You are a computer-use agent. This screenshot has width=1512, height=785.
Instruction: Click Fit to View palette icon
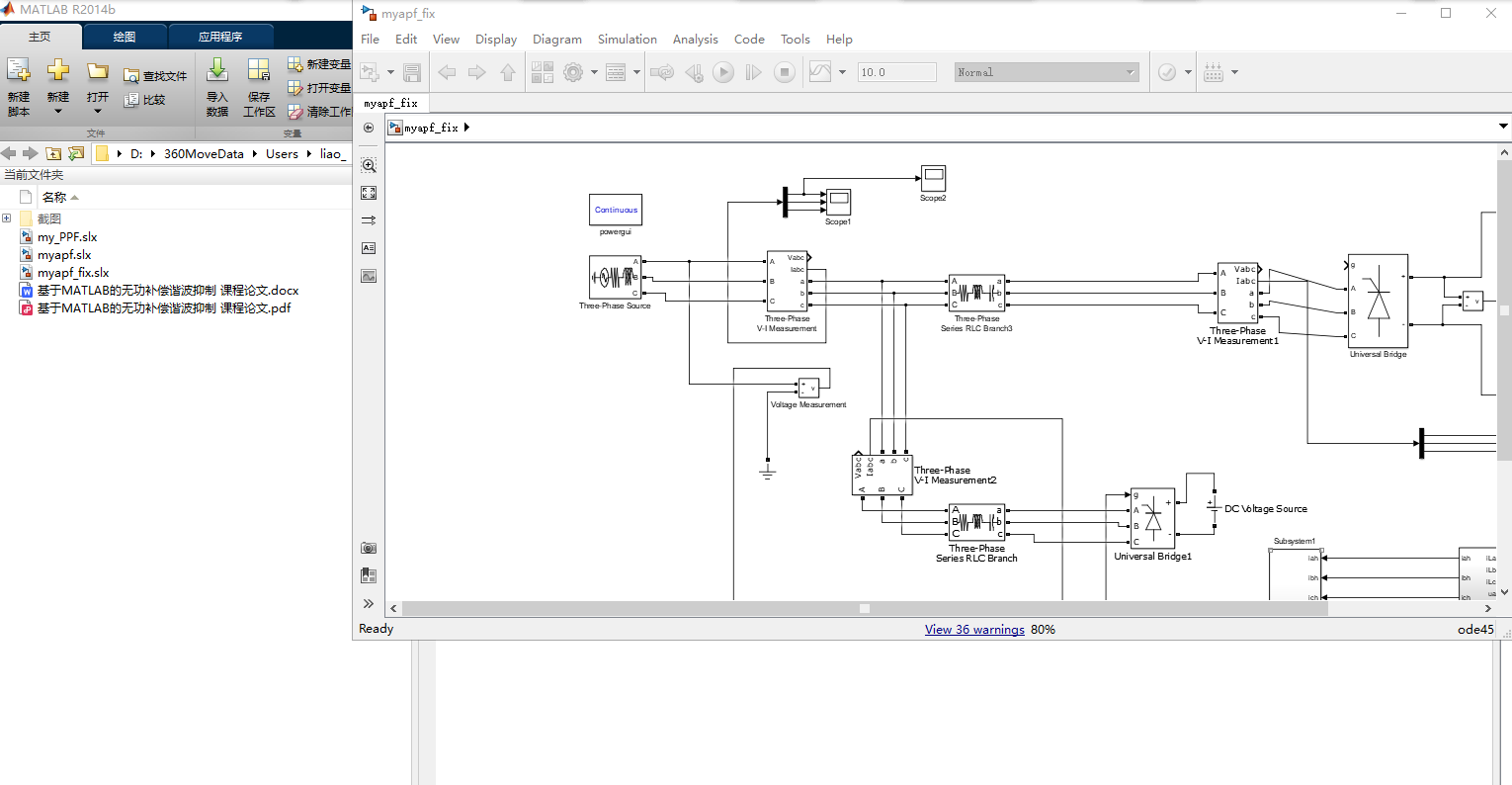[x=369, y=193]
